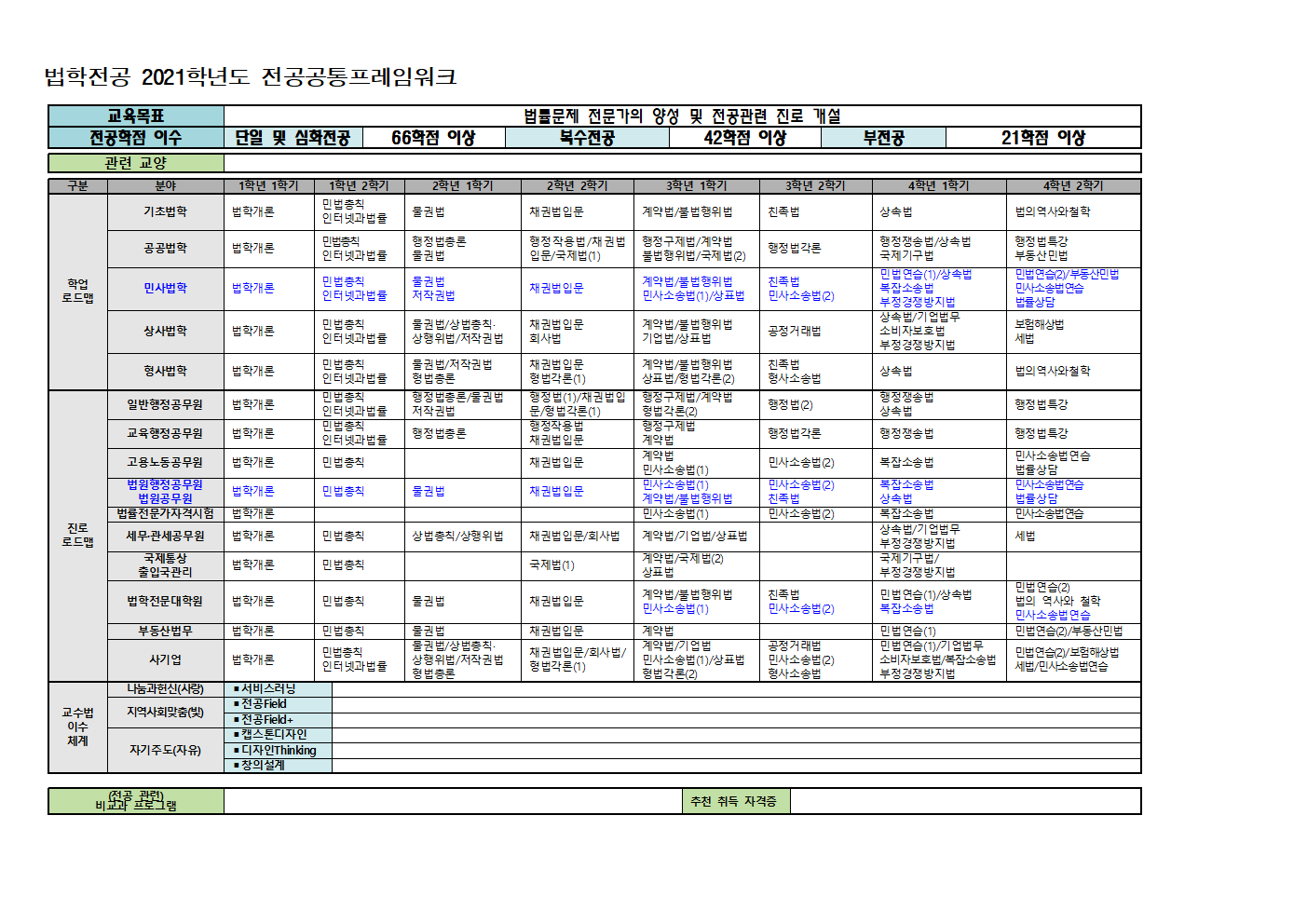Viewport: 1307px width, 924px height.
Task: Select the 관련 교양 green header
Action: click(x=136, y=163)
